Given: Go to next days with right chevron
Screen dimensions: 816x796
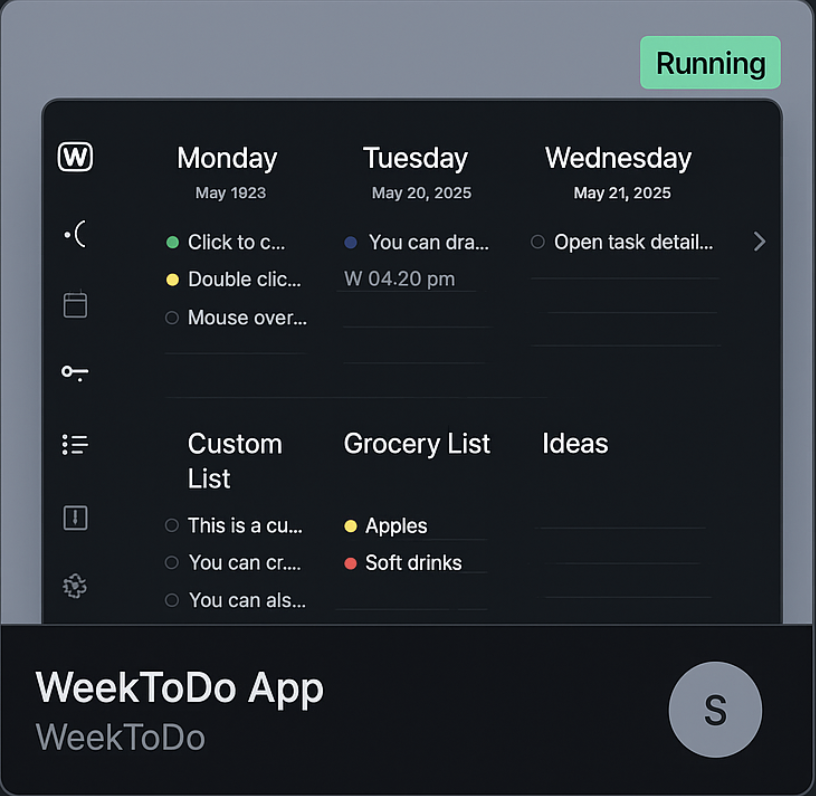Looking at the screenshot, I should coord(759,241).
